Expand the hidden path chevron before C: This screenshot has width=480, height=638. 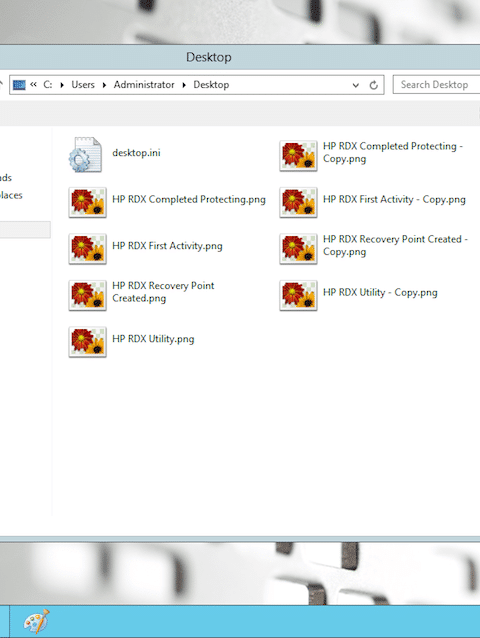(x=33, y=84)
